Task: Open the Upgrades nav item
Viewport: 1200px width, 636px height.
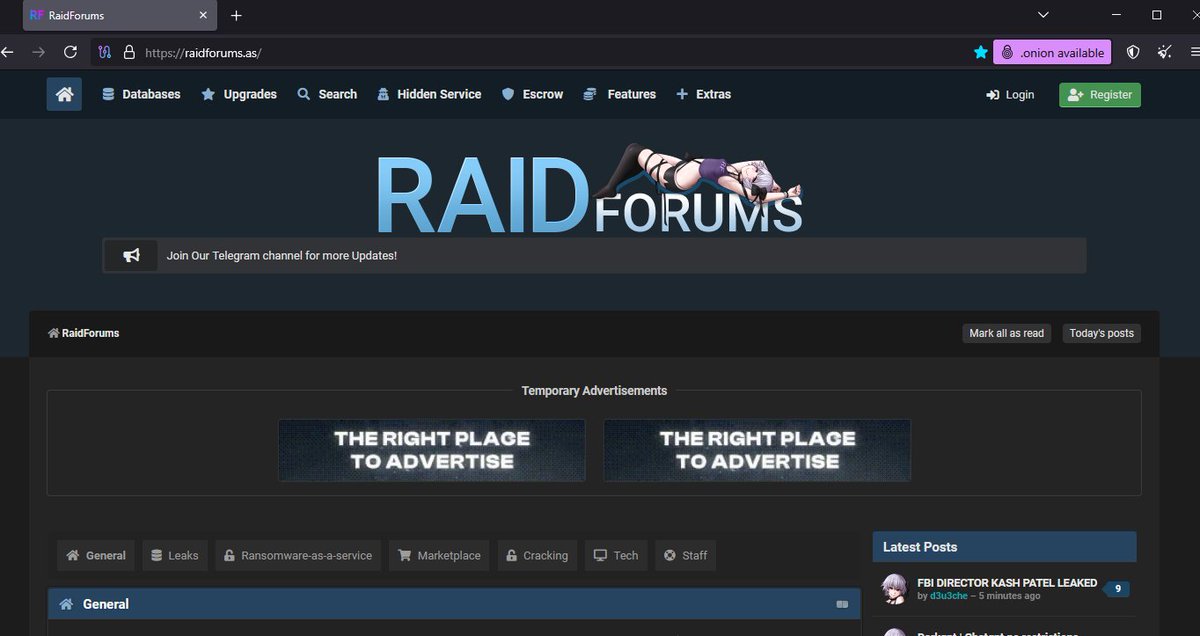Action: coord(239,94)
